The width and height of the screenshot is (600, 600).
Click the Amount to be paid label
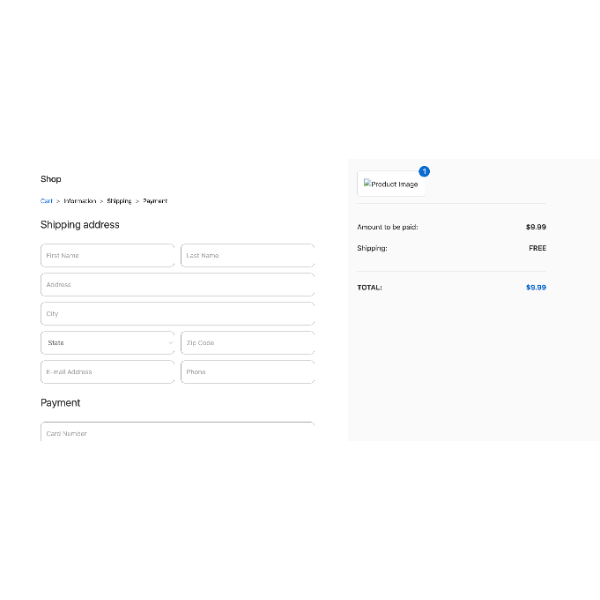click(388, 227)
